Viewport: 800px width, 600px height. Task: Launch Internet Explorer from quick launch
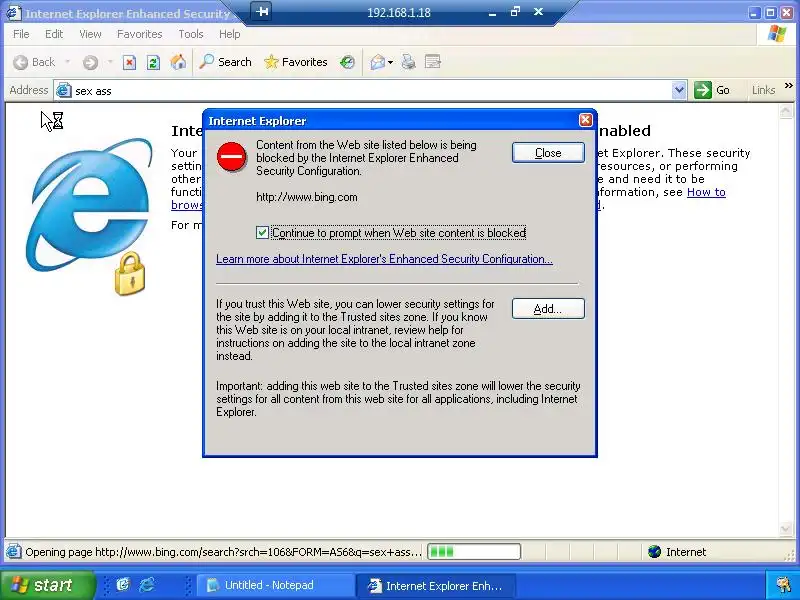coord(147,585)
